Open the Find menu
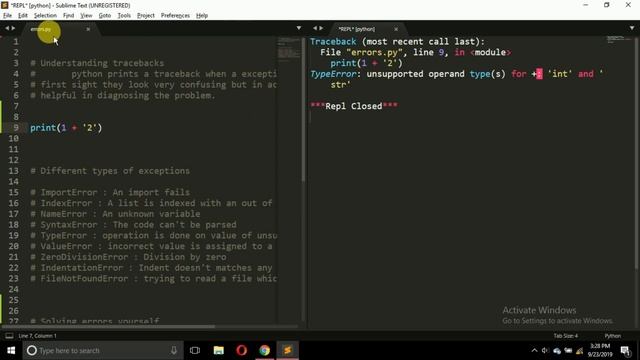Viewport: 640px width, 360px height. [68, 16]
